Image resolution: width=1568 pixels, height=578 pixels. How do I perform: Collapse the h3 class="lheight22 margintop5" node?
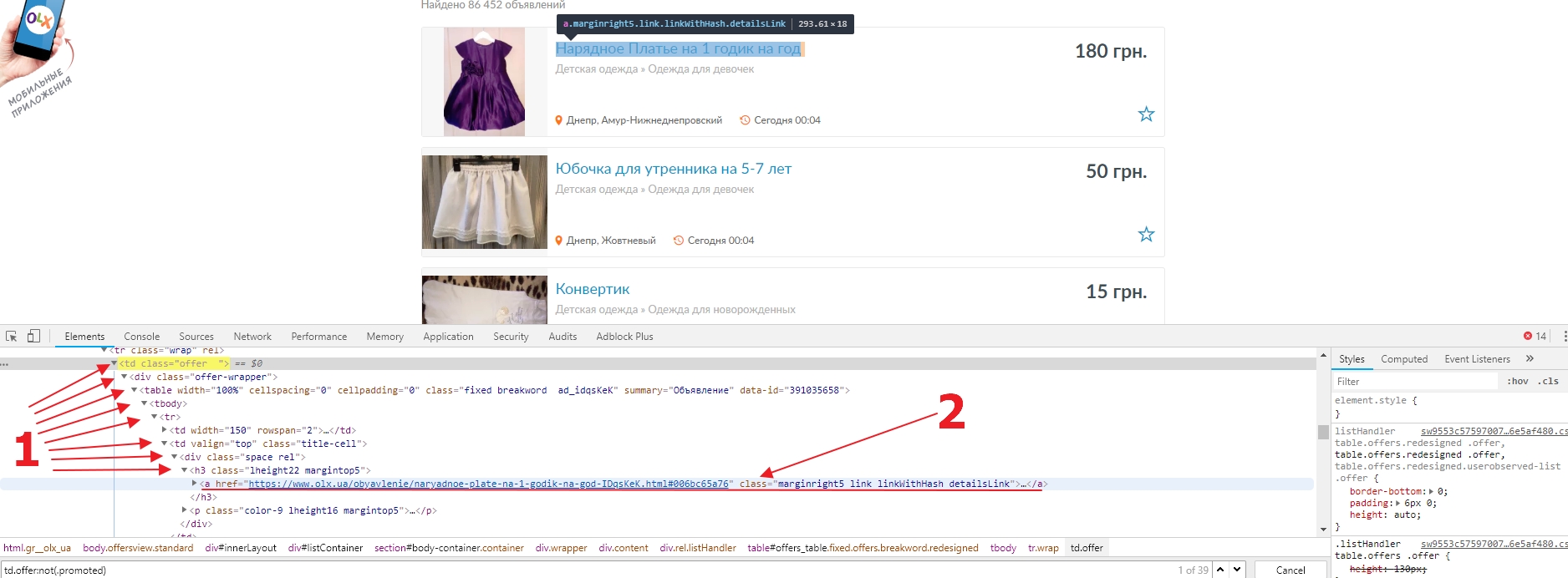pyautogui.click(x=184, y=470)
